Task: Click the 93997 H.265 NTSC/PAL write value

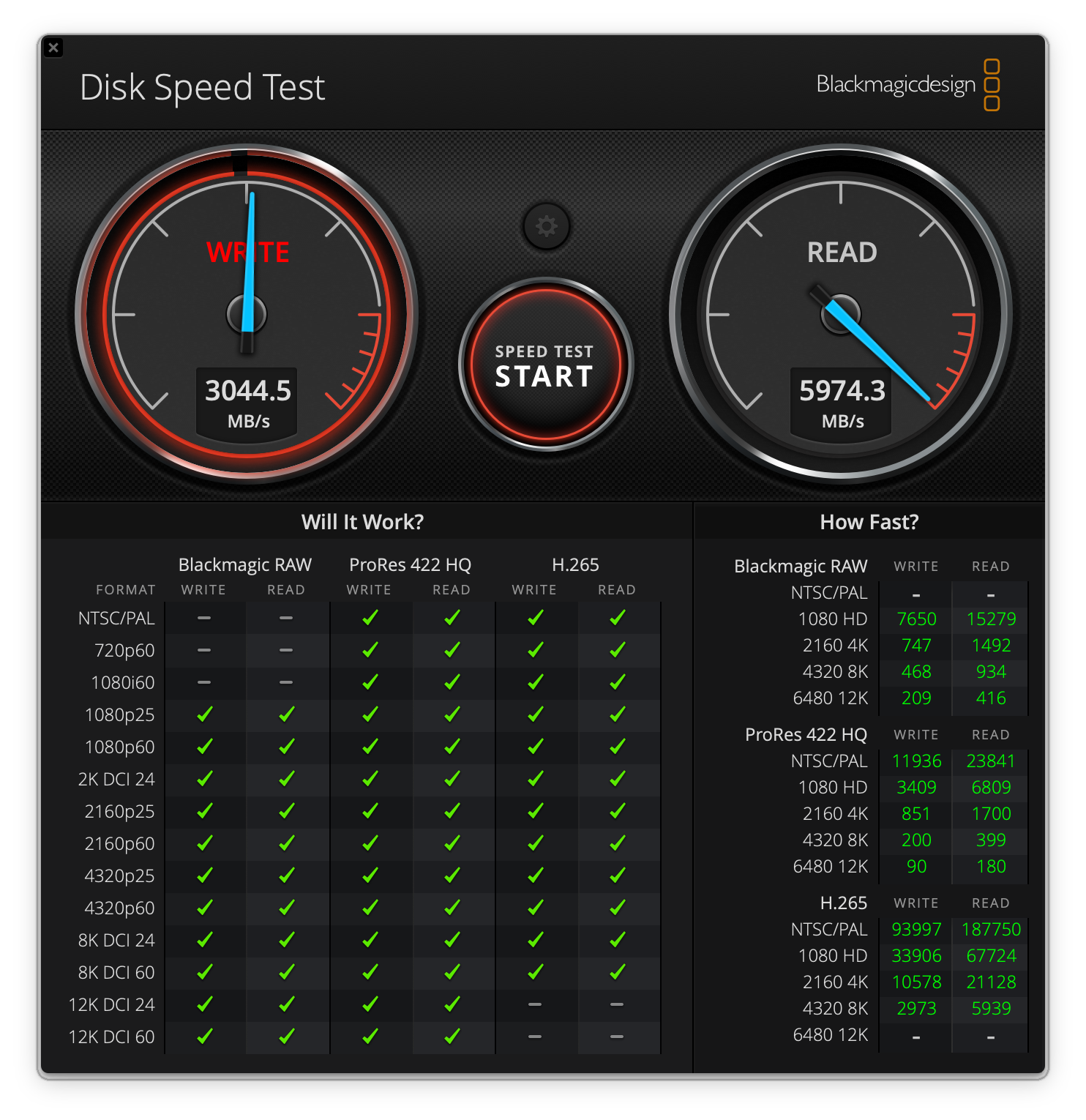Action: click(x=916, y=930)
